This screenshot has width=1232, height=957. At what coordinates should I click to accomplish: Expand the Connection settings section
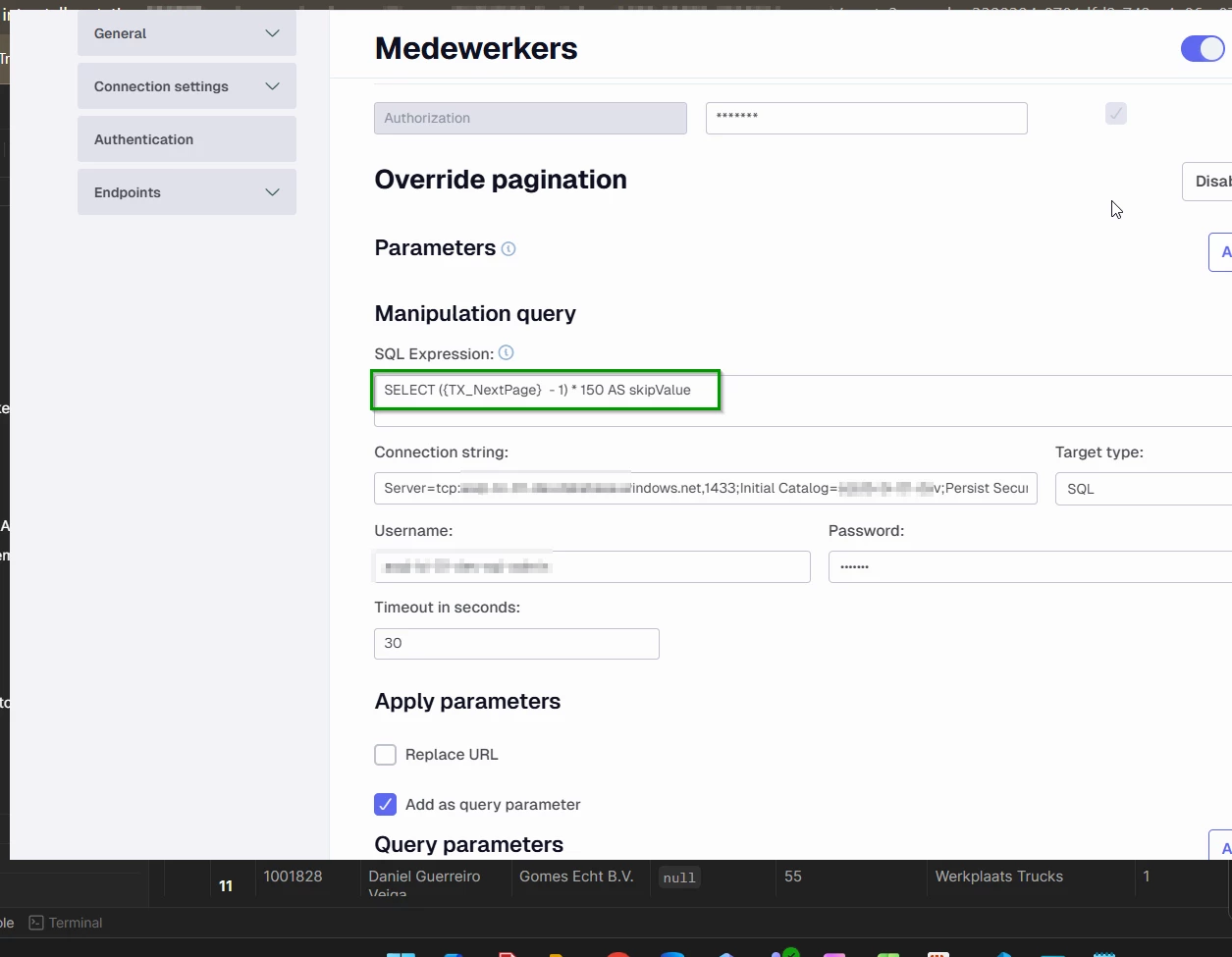tap(187, 86)
